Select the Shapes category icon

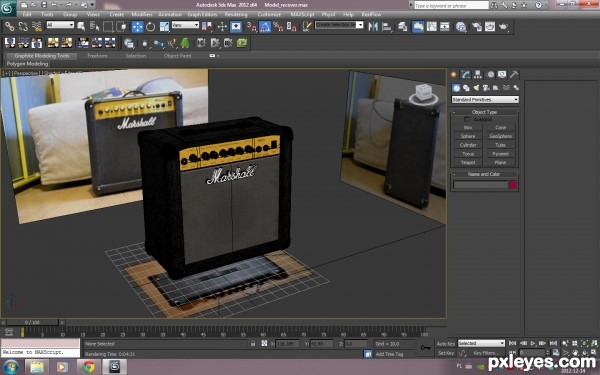pos(466,88)
